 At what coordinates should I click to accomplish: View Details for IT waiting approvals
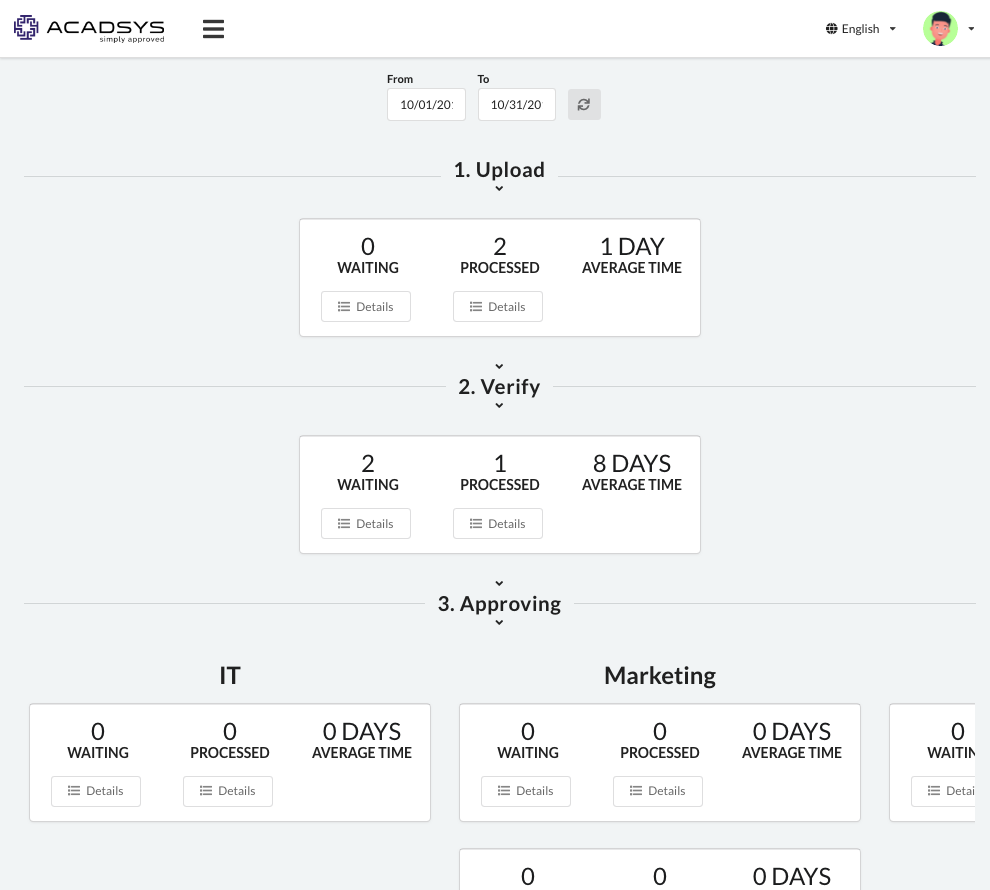[x=96, y=791]
